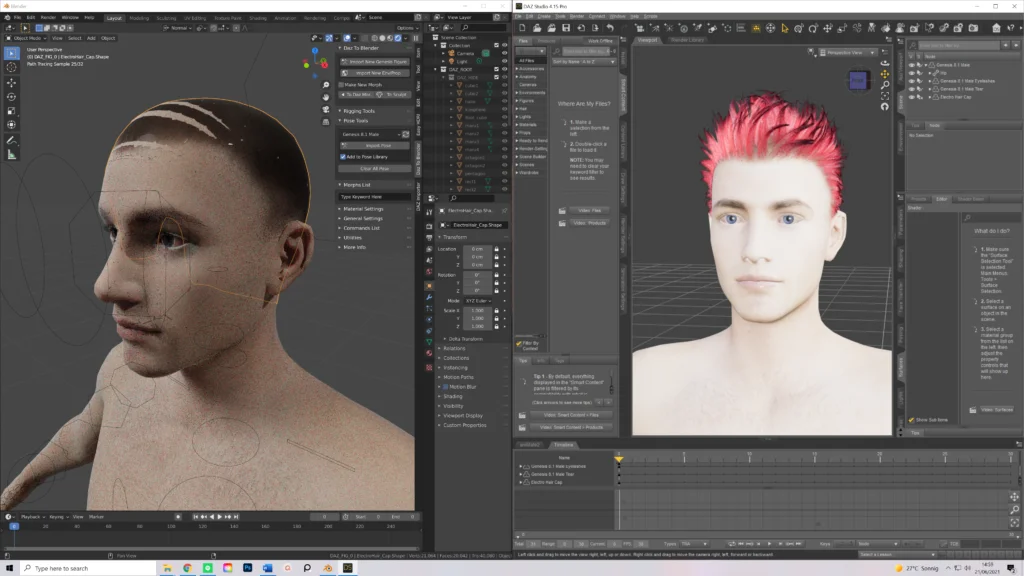Toggle Motion Blur checkbox in object properties
The height and width of the screenshot is (576, 1024).
click(x=446, y=387)
